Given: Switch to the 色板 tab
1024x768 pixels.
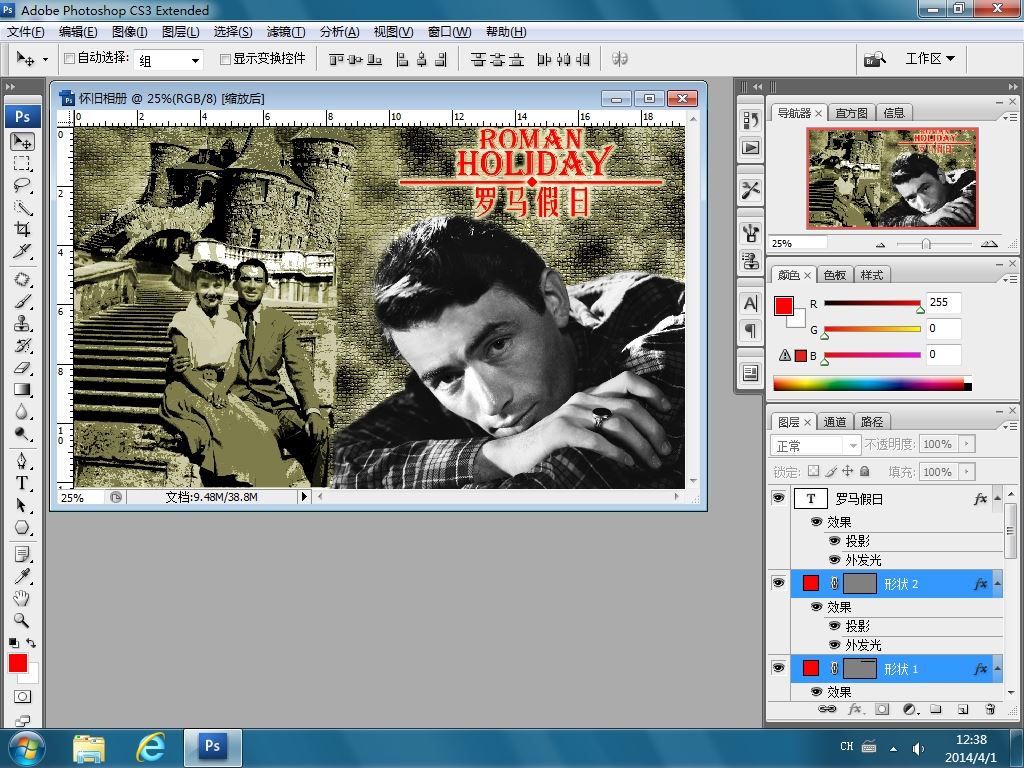Looking at the screenshot, I should point(835,275).
